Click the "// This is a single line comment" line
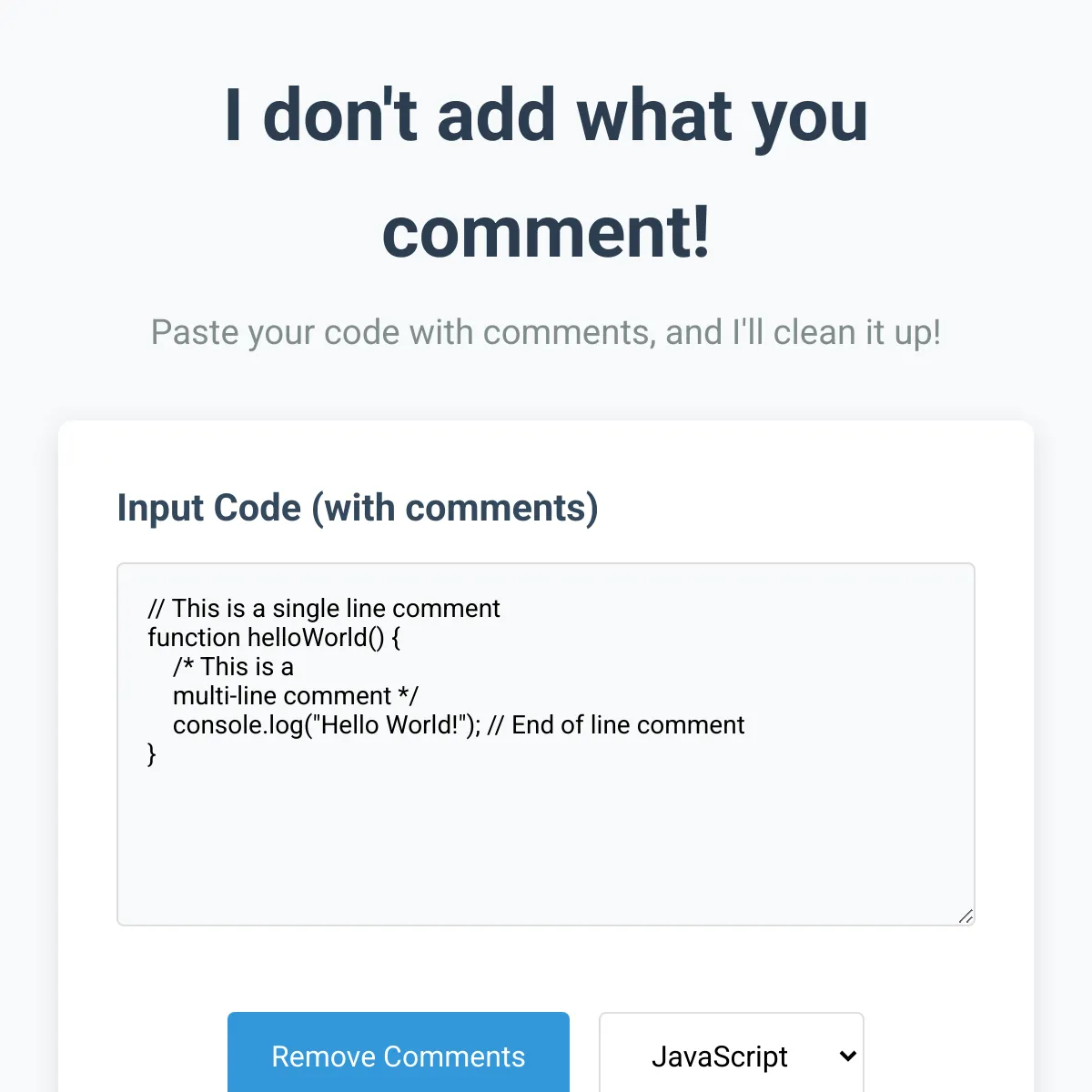Image resolution: width=1092 pixels, height=1092 pixels. pyautogui.click(x=324, y=608)
